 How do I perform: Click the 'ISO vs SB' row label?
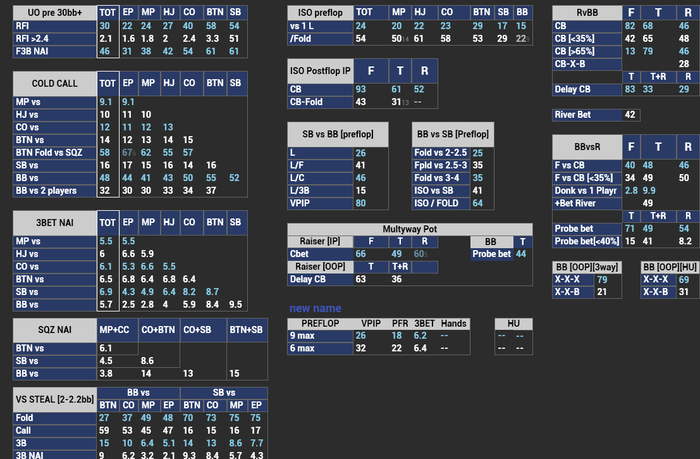point(441,191)
